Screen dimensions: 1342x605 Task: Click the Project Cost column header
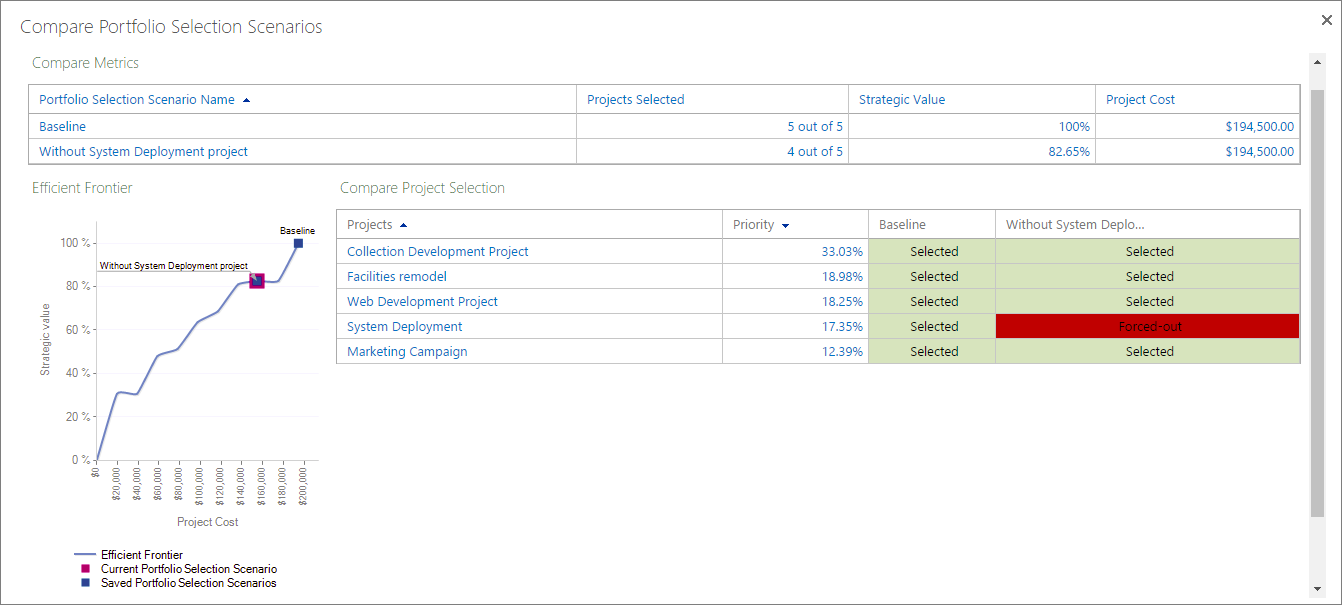pos(1140,100)
